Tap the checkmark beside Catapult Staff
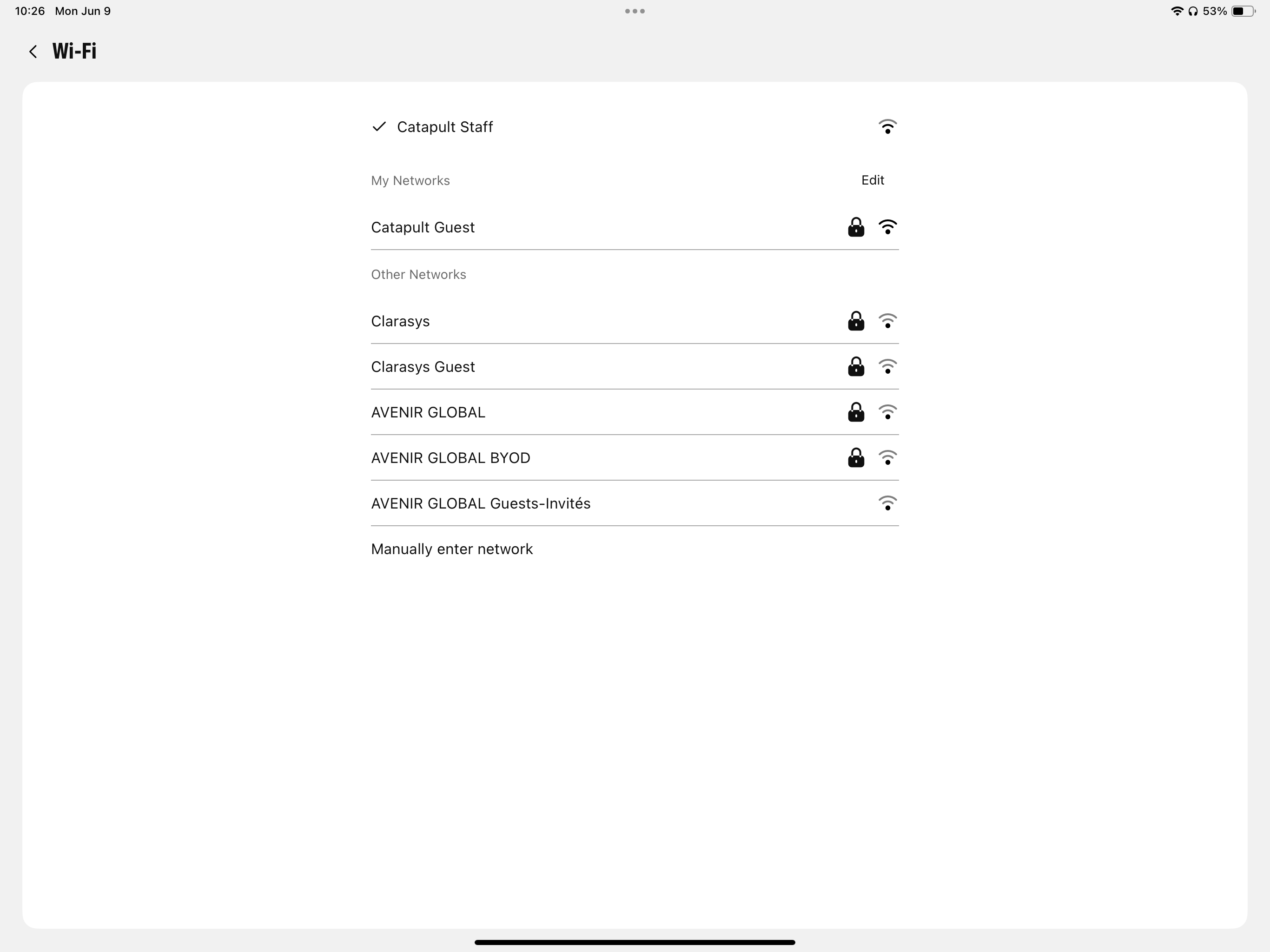 coord(379,126)
